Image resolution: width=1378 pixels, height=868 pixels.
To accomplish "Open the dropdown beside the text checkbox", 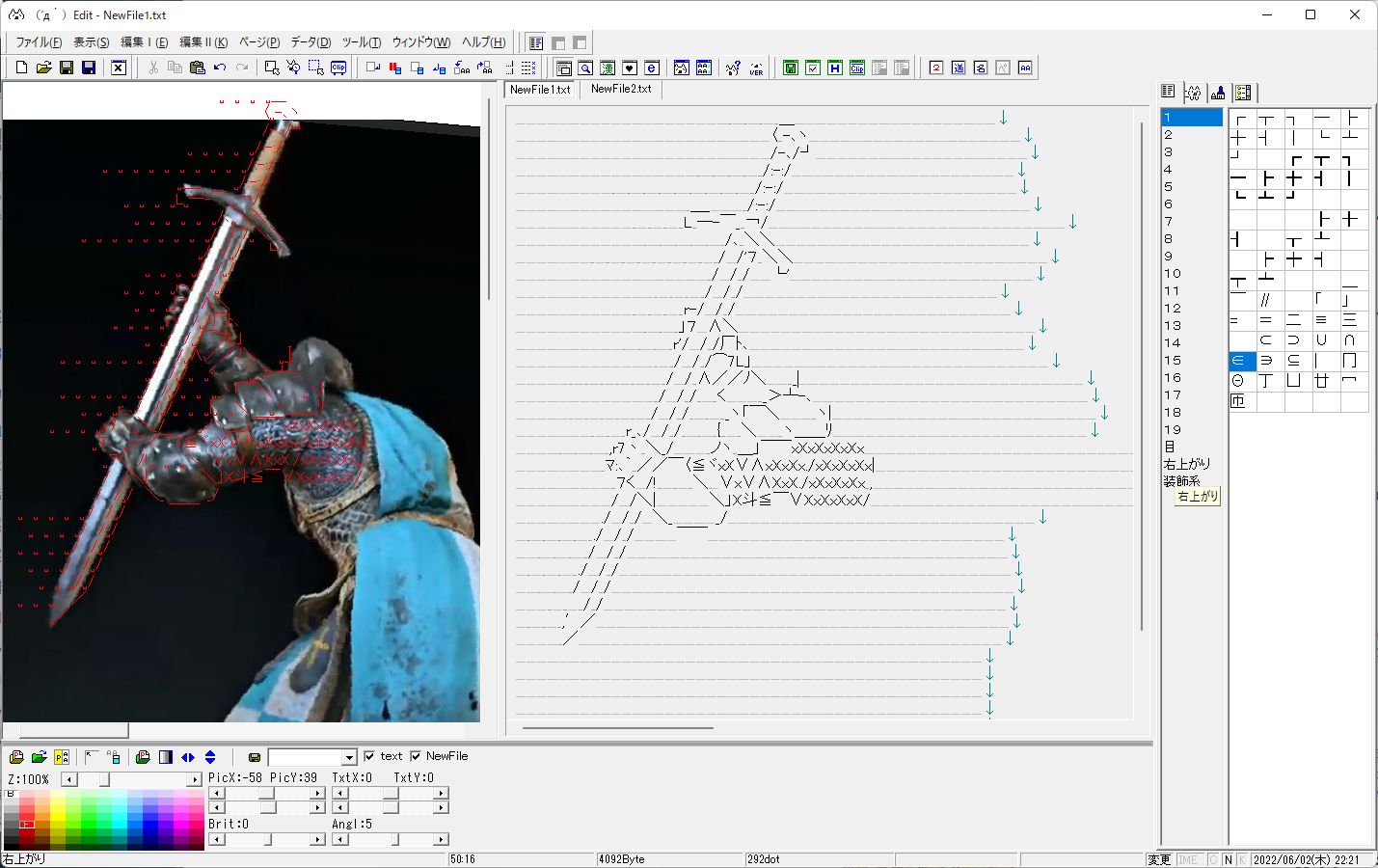I will click(349, 758).
